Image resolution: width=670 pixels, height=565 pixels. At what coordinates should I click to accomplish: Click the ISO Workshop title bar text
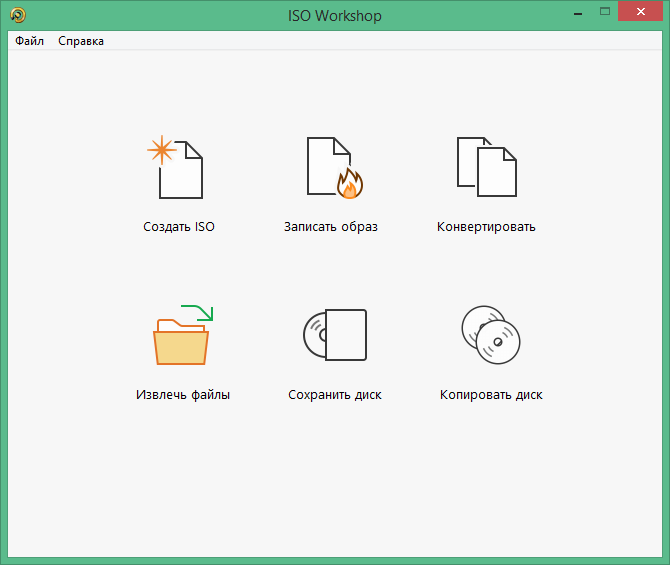pyautogui.click(x=334, y=16)
